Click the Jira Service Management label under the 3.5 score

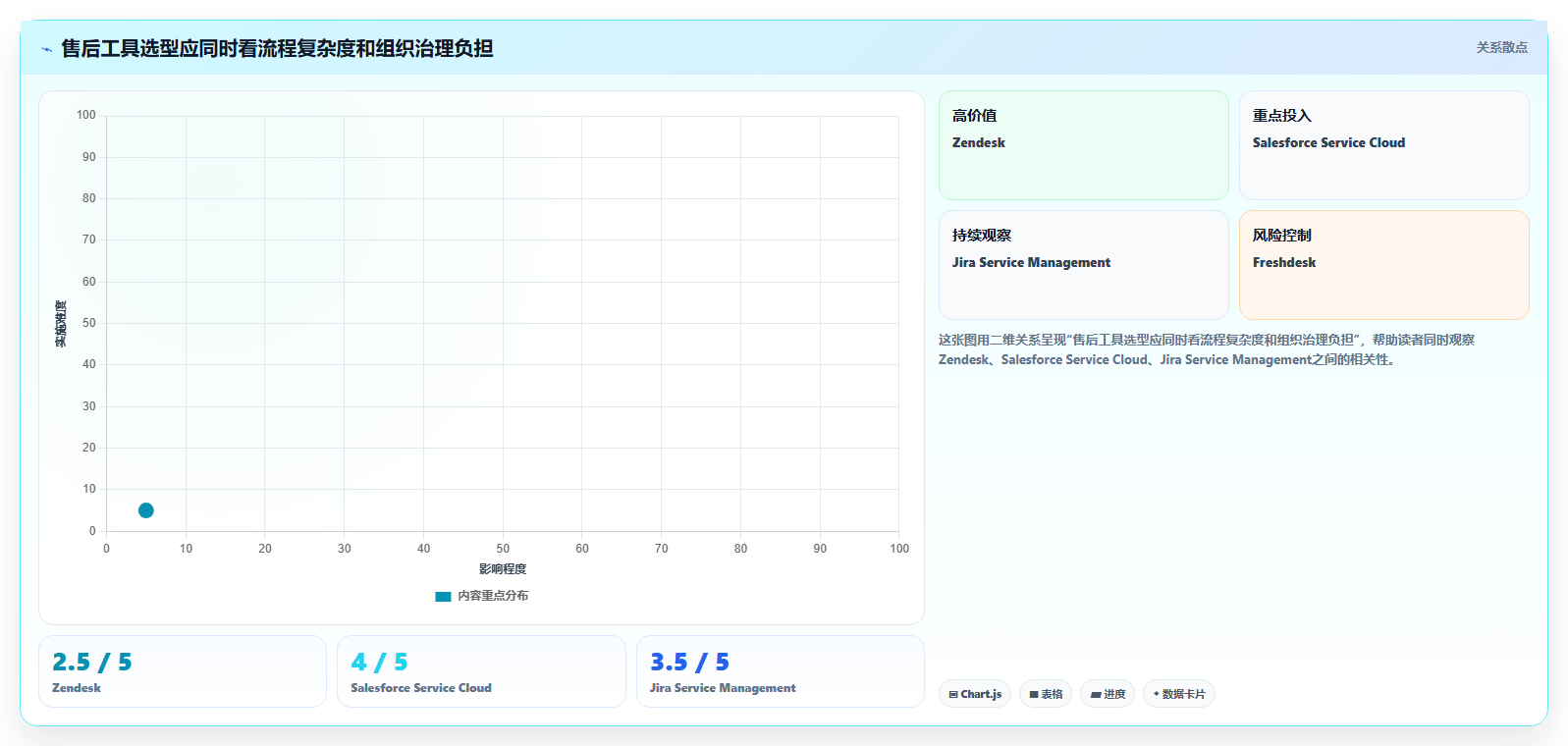click(723, 688)
